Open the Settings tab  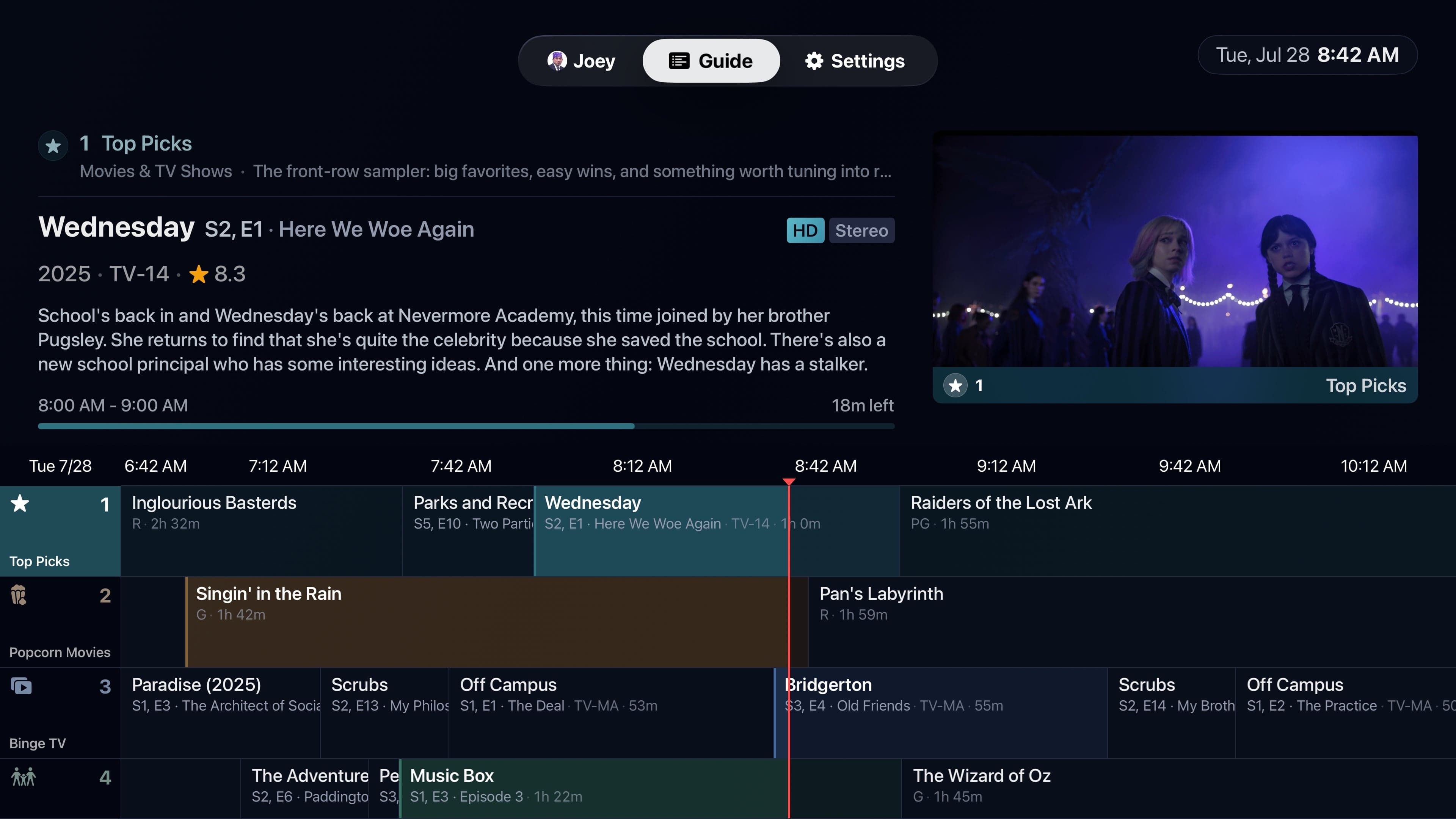(x=855, y=61)
